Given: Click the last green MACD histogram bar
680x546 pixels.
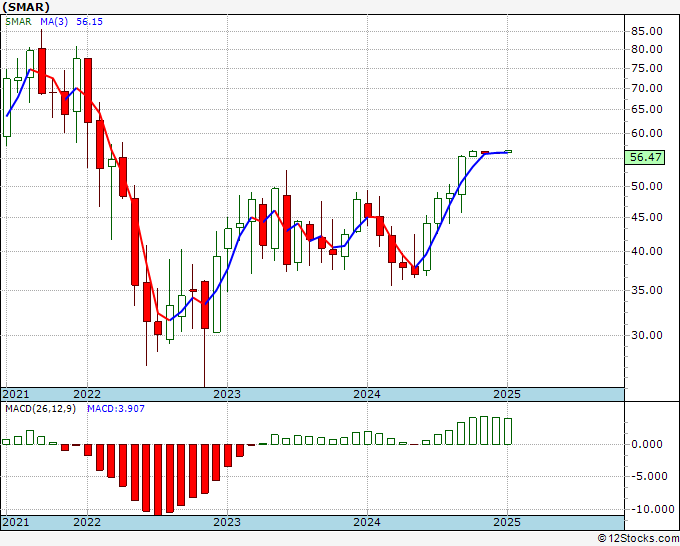Looking at the screenshot, I should click(x=508, y=432).
